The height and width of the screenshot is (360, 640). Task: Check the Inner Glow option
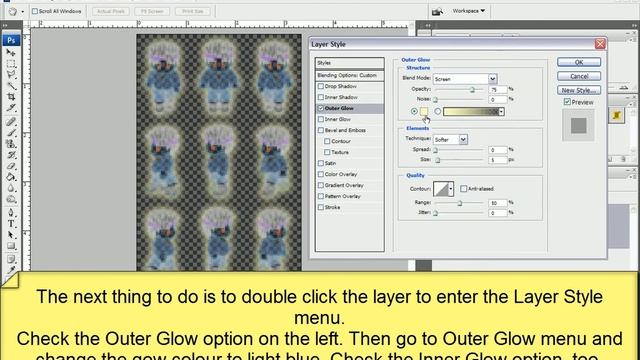pyautogui.click(x=321, y=120)
